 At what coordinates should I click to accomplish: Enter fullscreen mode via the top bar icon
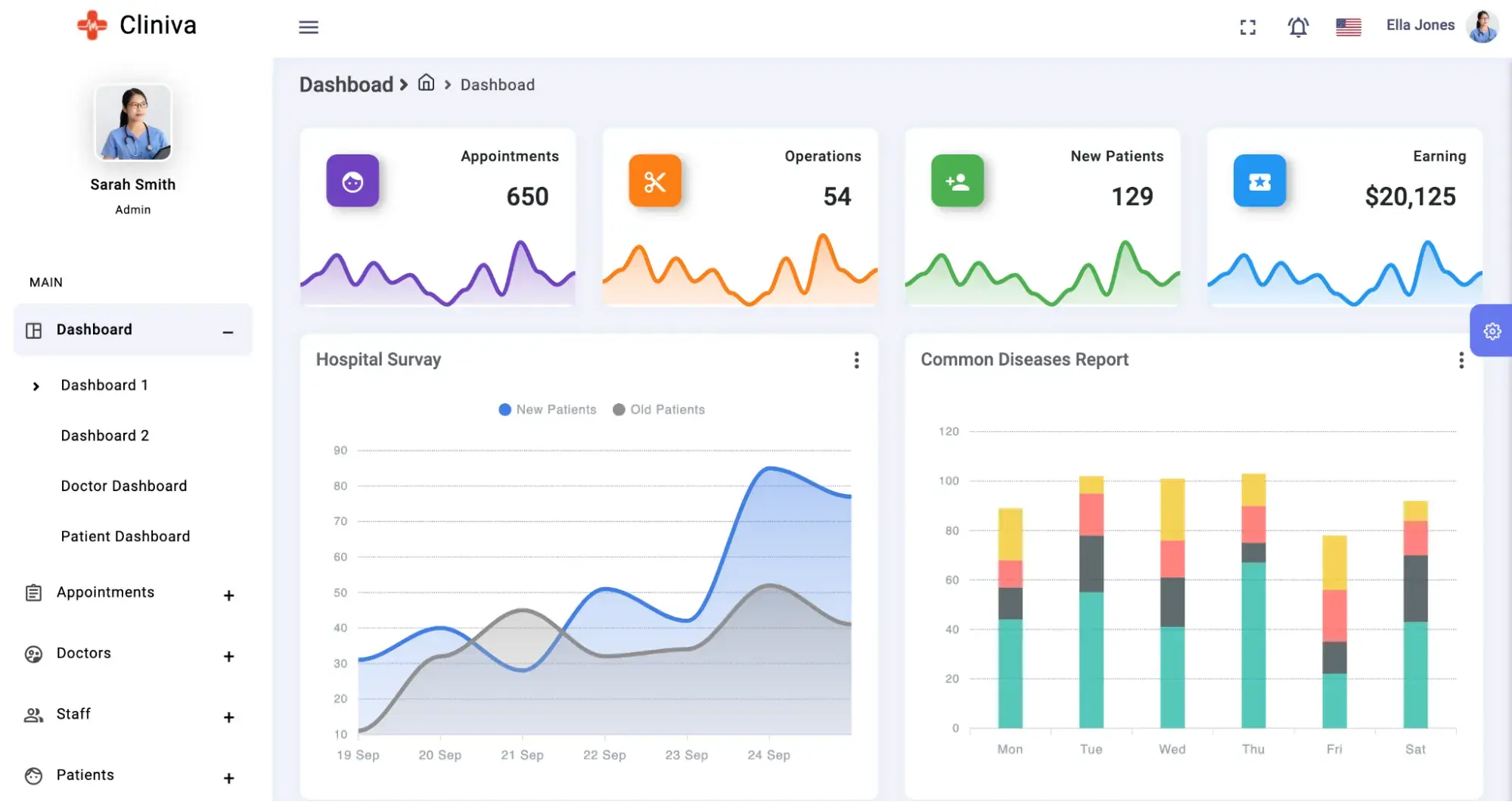click(1247, 27)
